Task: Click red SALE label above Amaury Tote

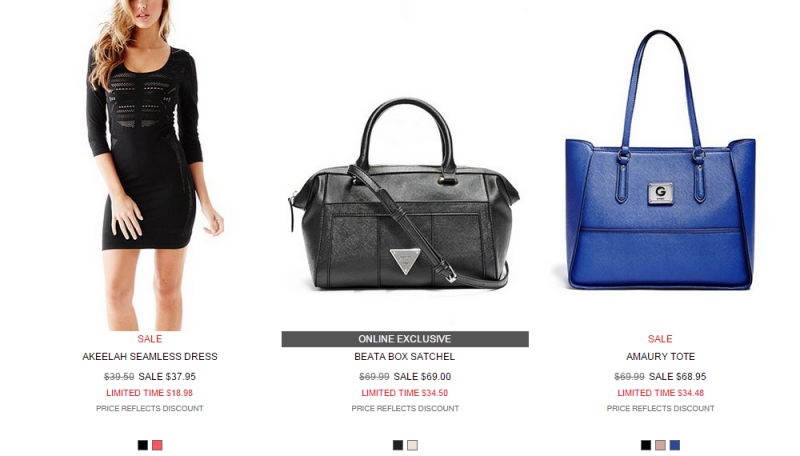Action: coord(660,339)
